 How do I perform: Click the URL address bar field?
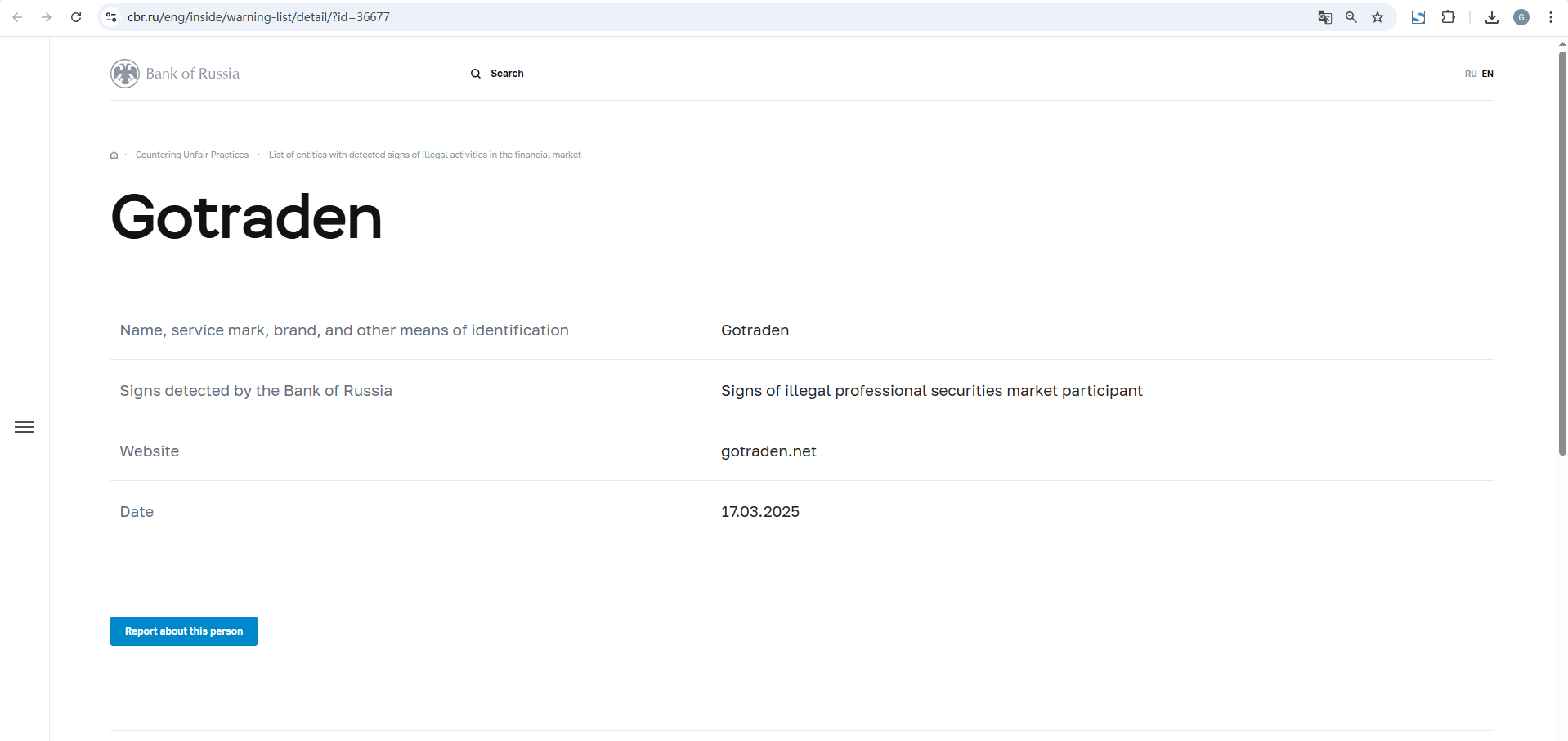[x=654, y=17]
